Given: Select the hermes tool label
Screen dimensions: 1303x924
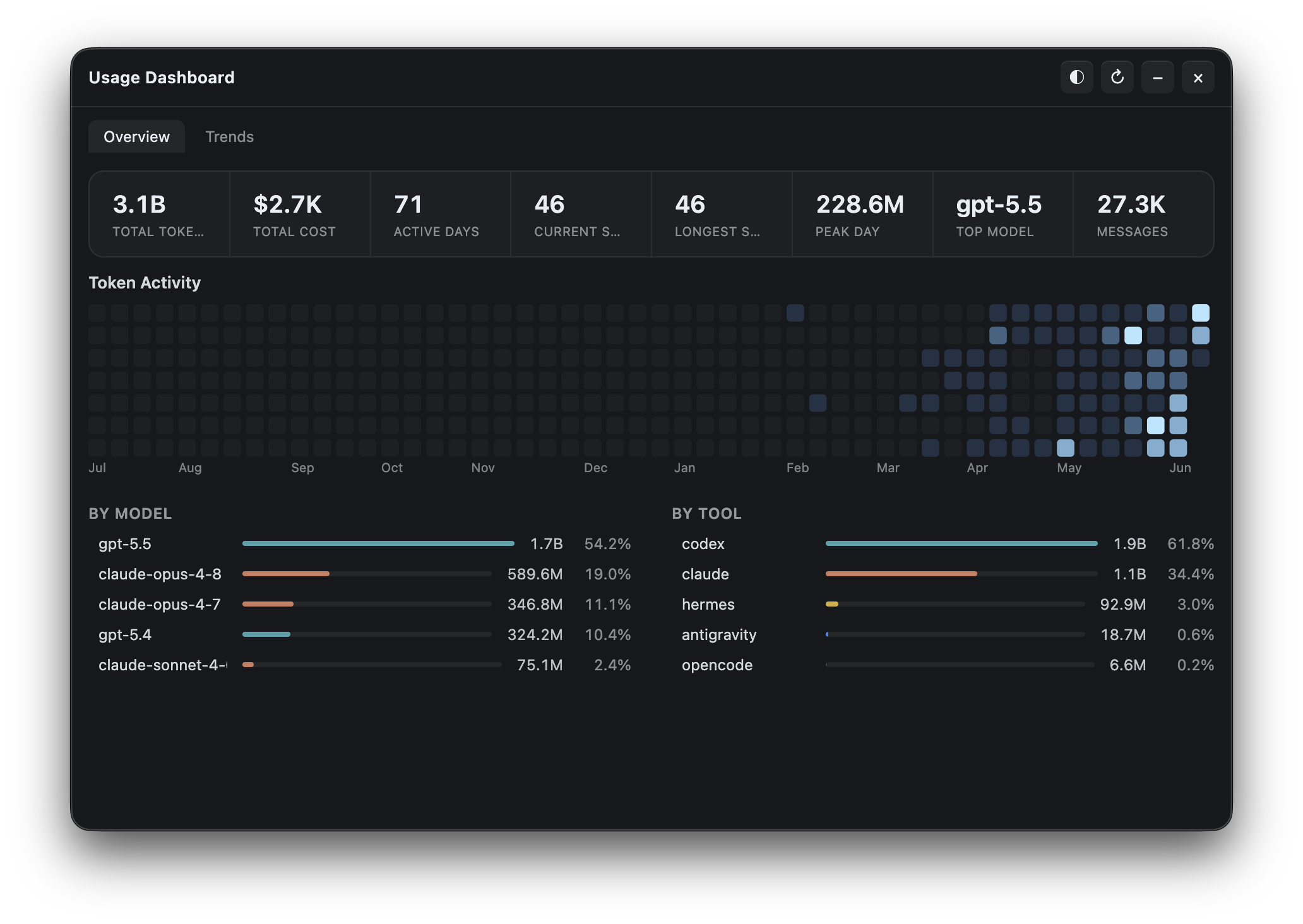Looking at the screenshot, I should pos(708,604).
